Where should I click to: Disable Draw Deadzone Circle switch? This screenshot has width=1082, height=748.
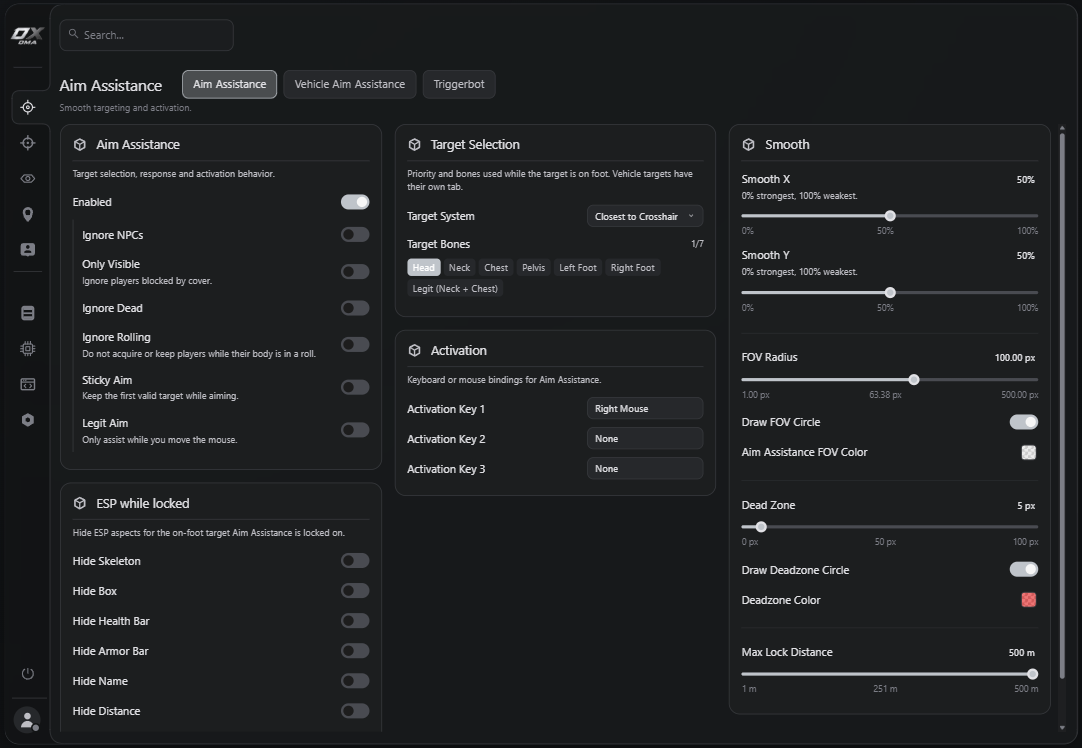click(1023, 569)
